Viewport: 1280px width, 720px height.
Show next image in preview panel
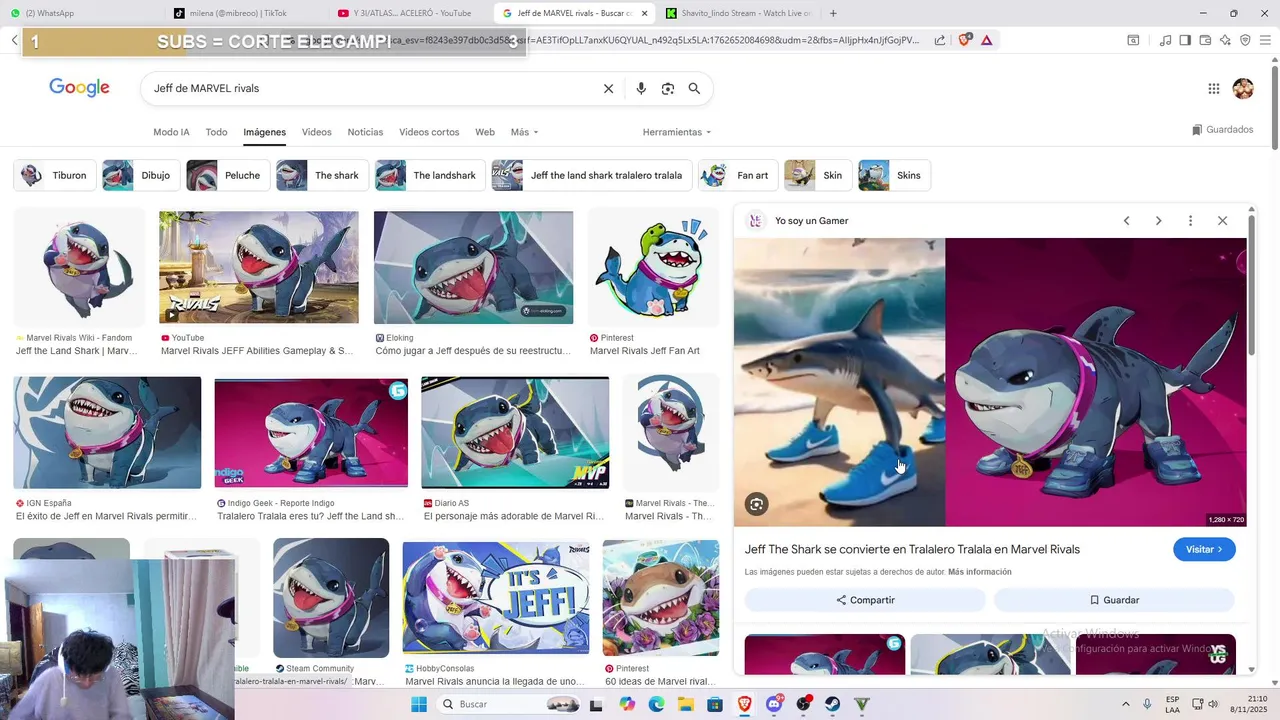pyautogui.click(x=1158, y=221)
